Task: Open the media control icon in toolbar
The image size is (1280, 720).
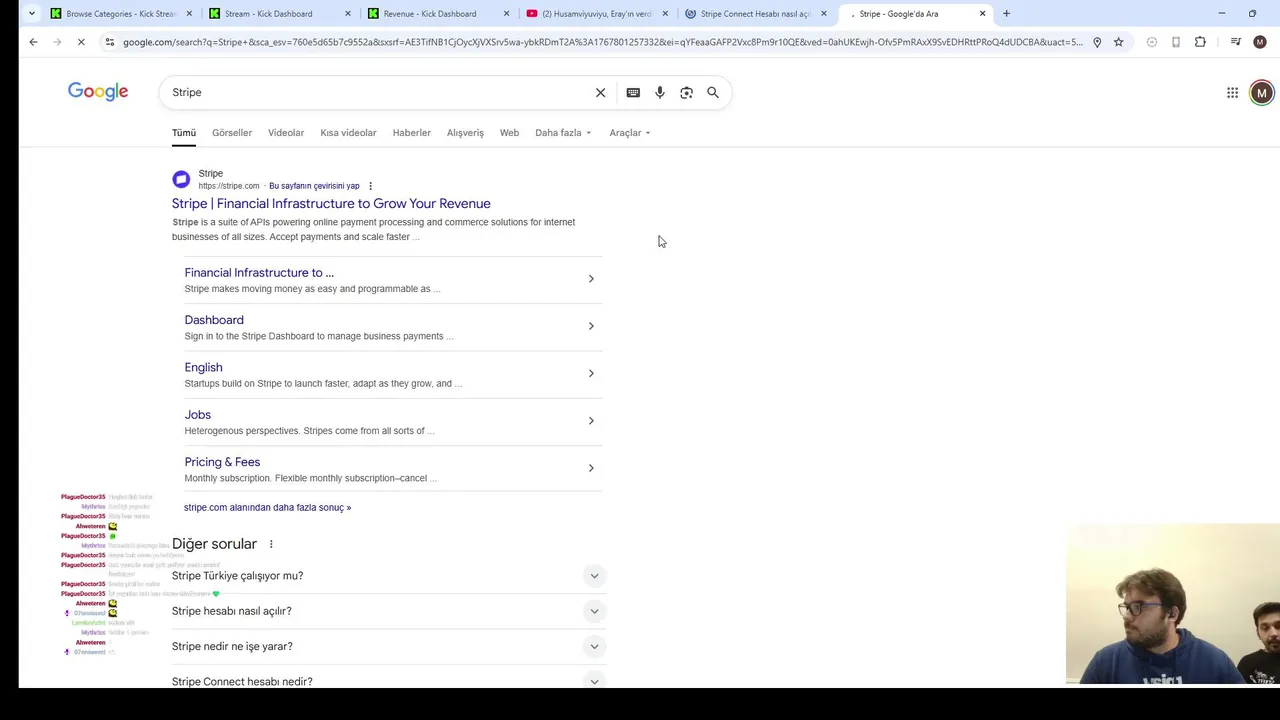Action: (1236, 42)
